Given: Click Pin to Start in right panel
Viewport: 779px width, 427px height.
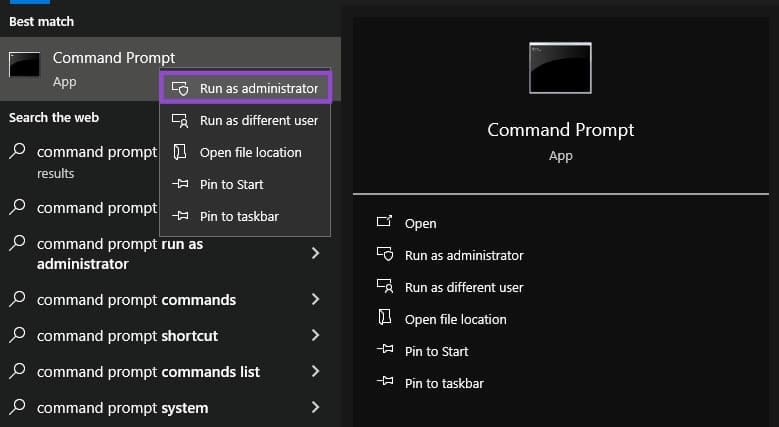Looking at the screenshot, I should [436, 351].
